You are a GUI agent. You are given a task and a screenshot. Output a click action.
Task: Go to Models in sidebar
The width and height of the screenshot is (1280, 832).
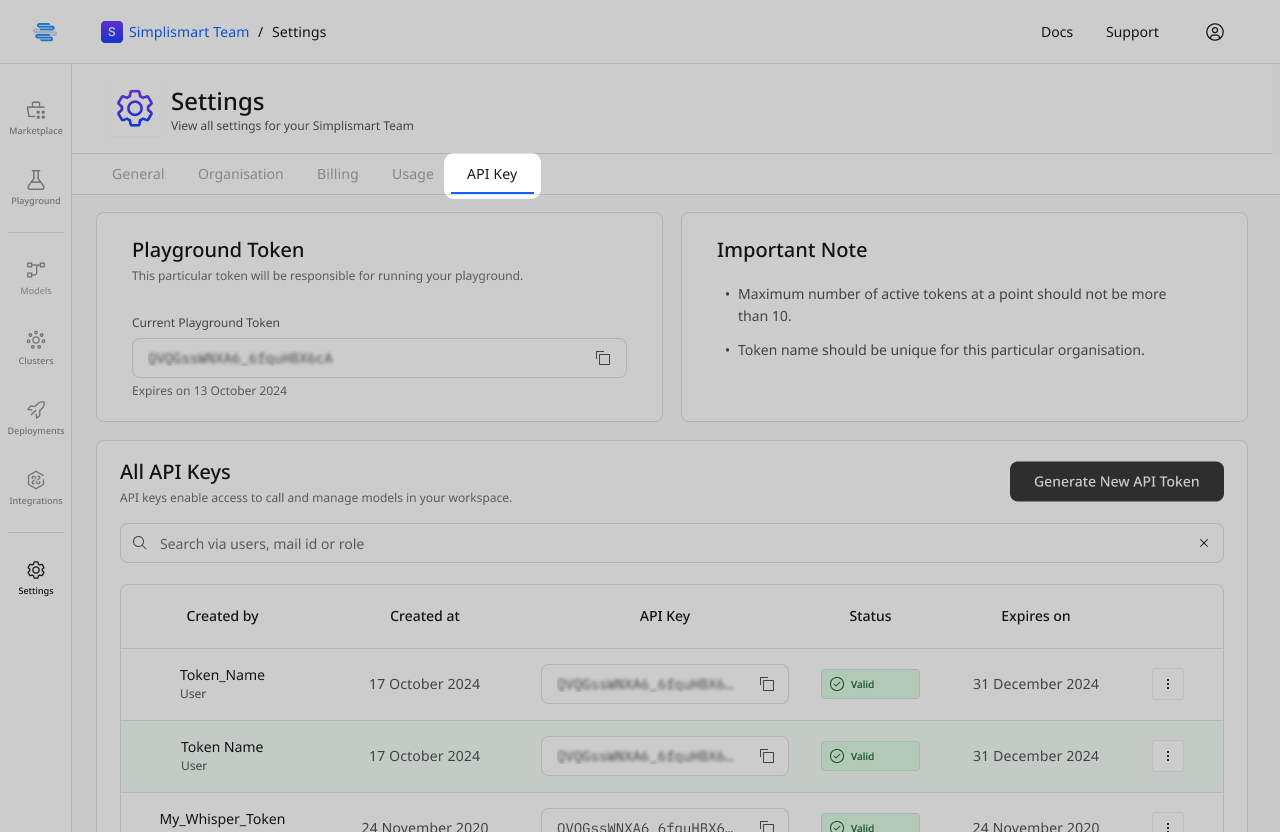point(36,277)
